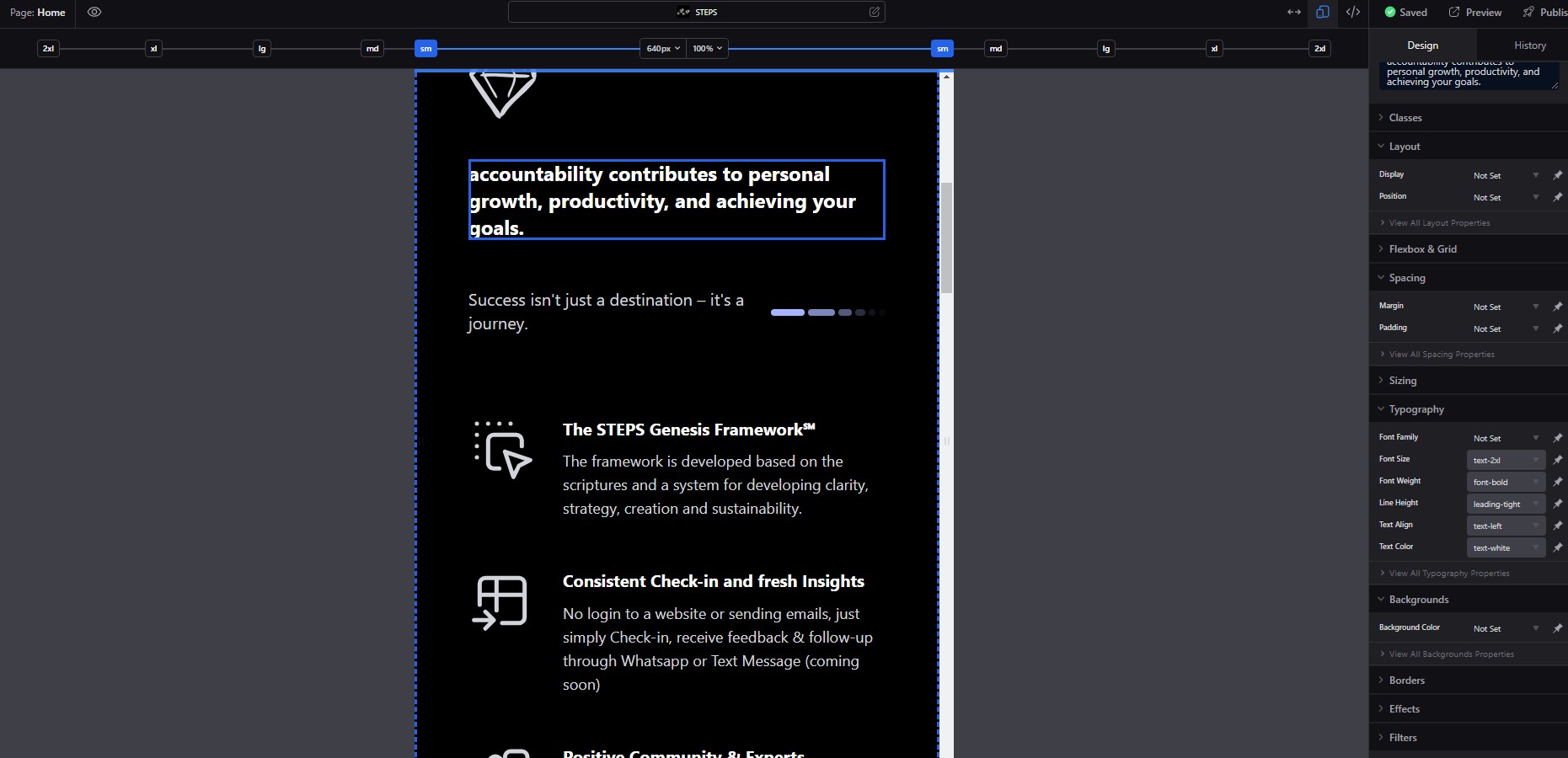Toggle the page visibility eye icon
The height and width of the screenshot is (758, 1568).
pos(94,12)
